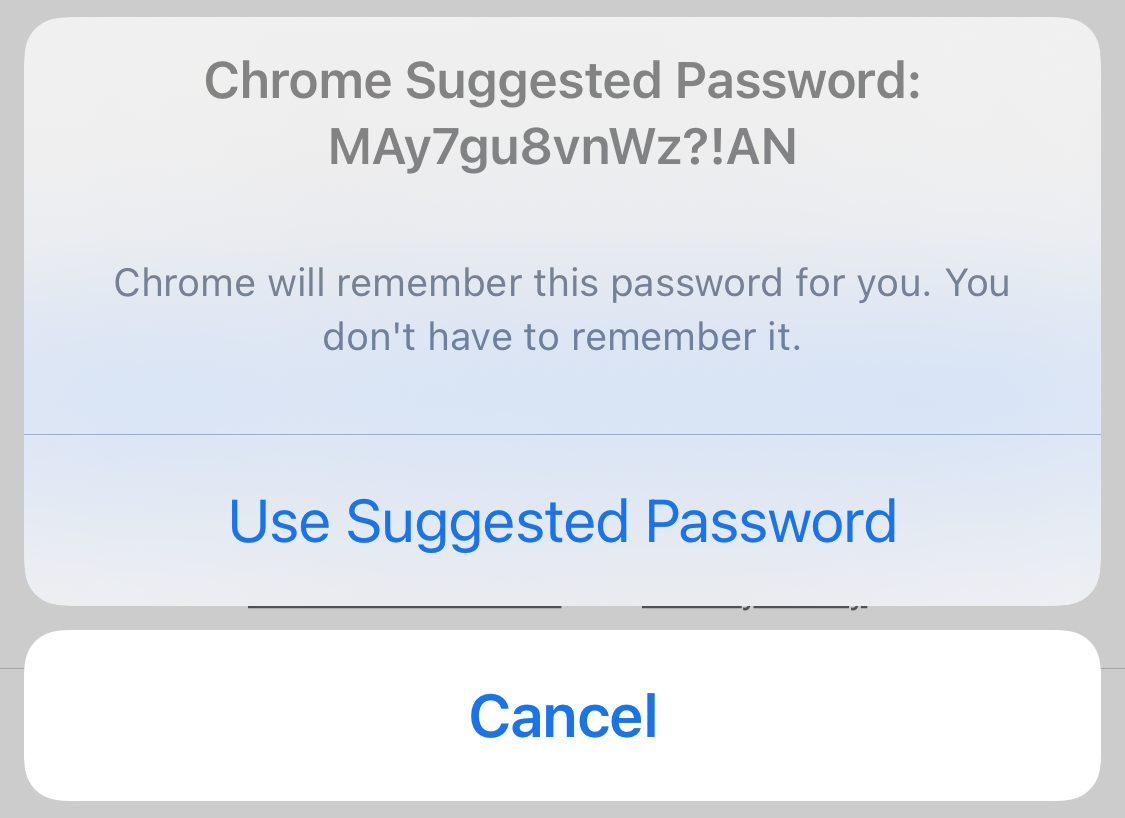Tap the empty area of the Use Suggested Password row
The width and height of the screenshot is (1125, 818).
tap(122, 521)
